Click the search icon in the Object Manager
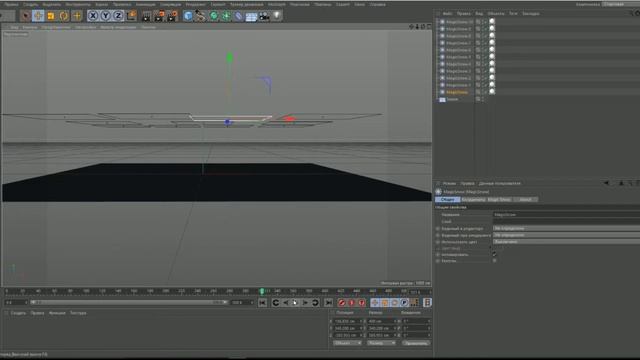 click(631, 13)
